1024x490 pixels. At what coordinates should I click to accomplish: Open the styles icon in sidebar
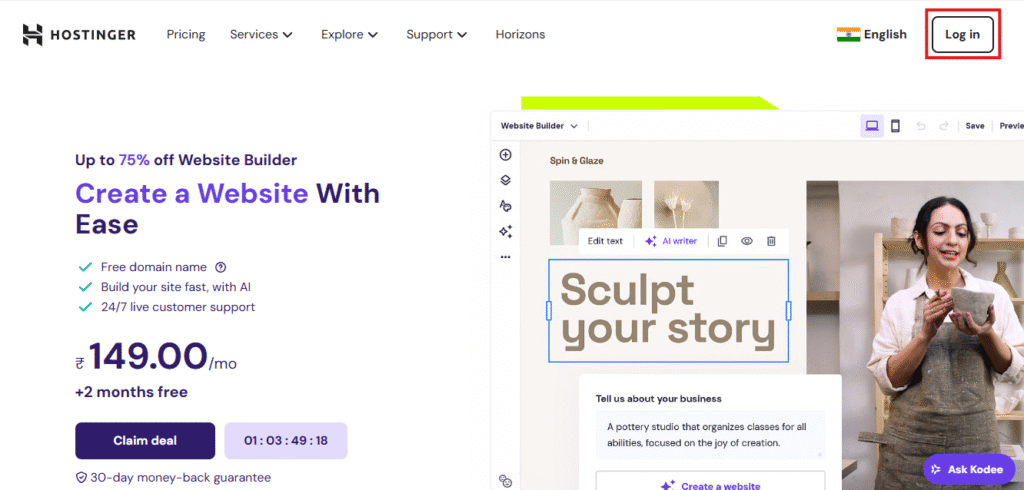point(505,206)
